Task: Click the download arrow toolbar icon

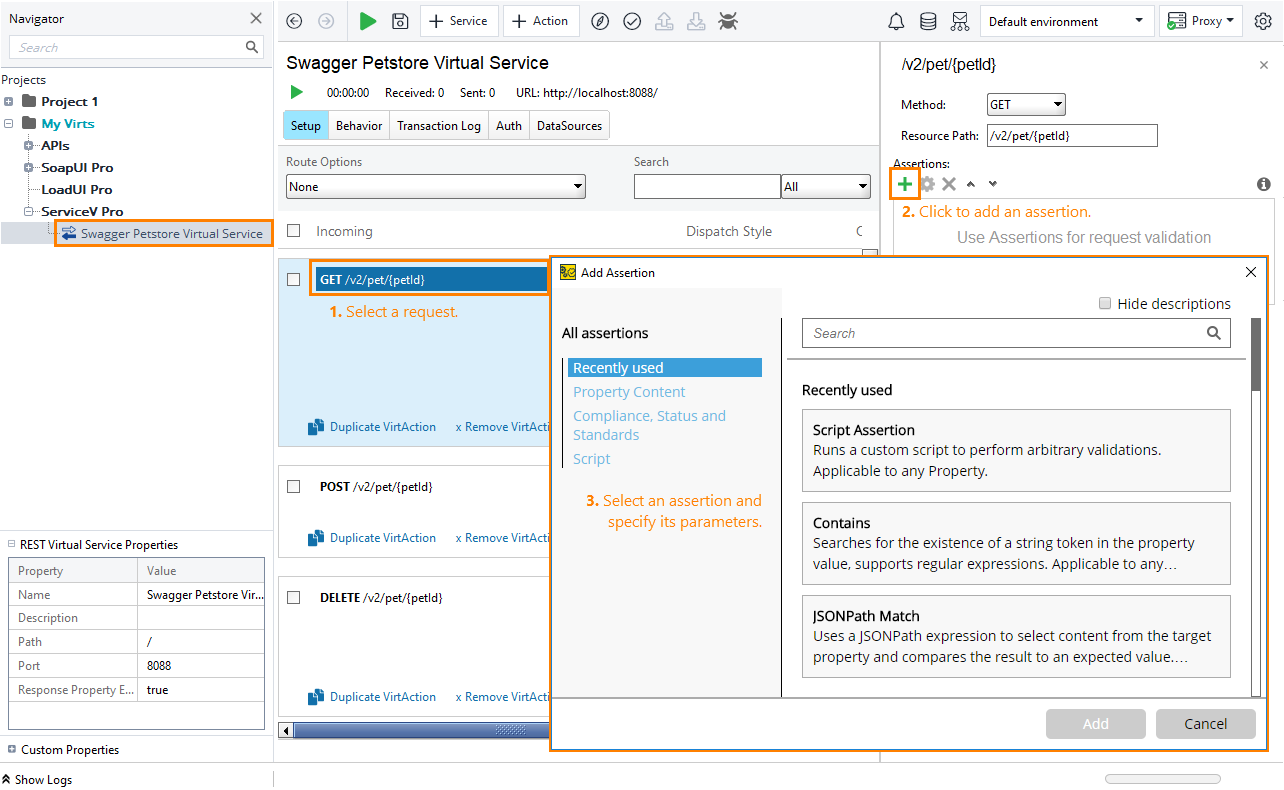Action: click(697, 21)
